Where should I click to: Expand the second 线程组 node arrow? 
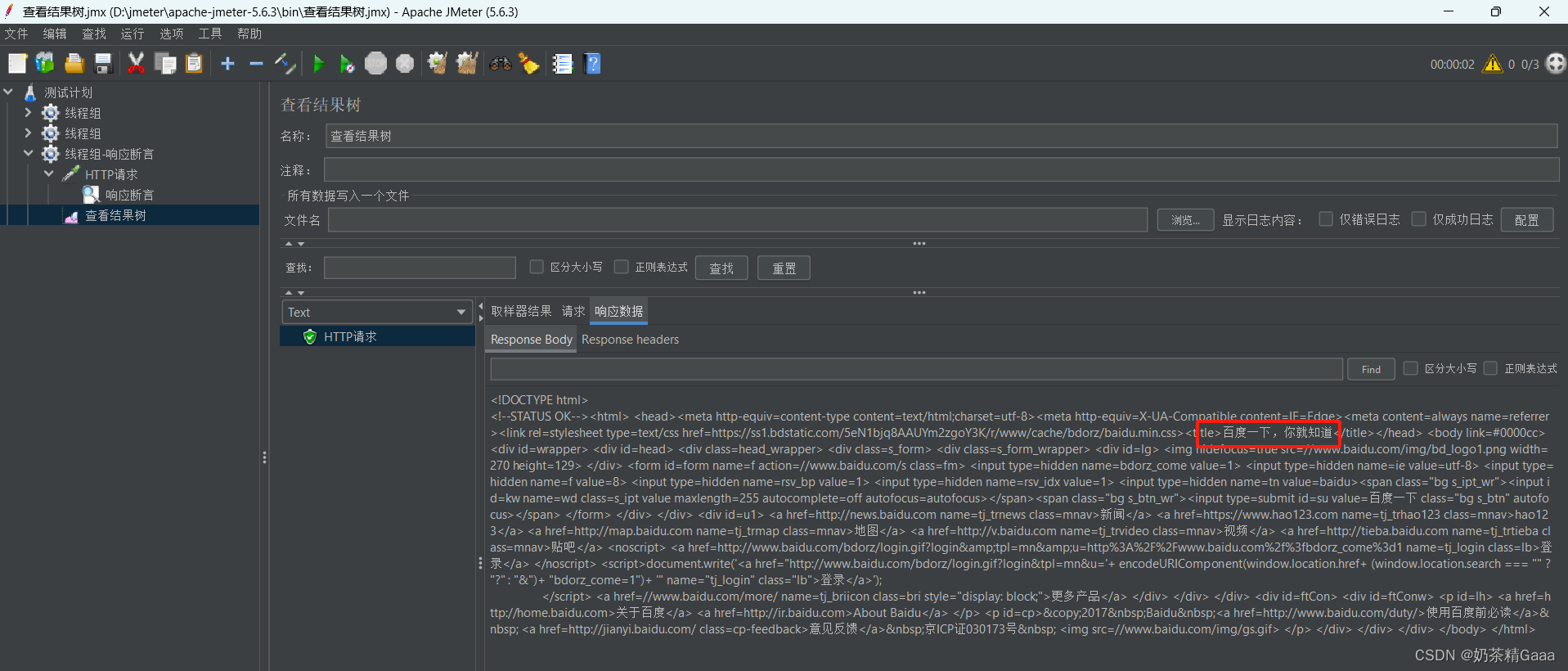[x=28, y=133]
